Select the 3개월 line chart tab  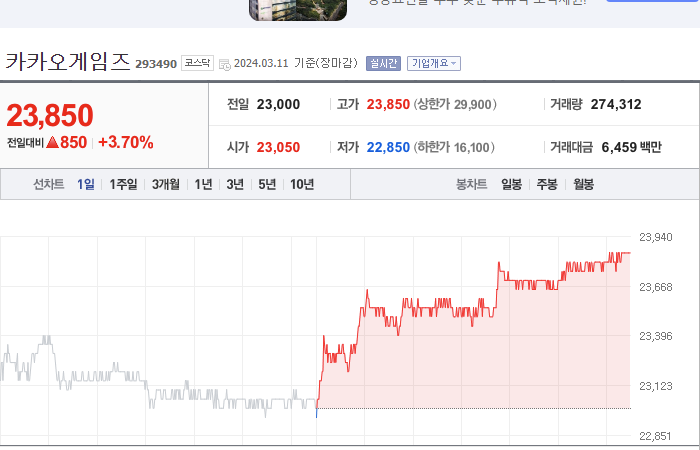tap(166, 184)
